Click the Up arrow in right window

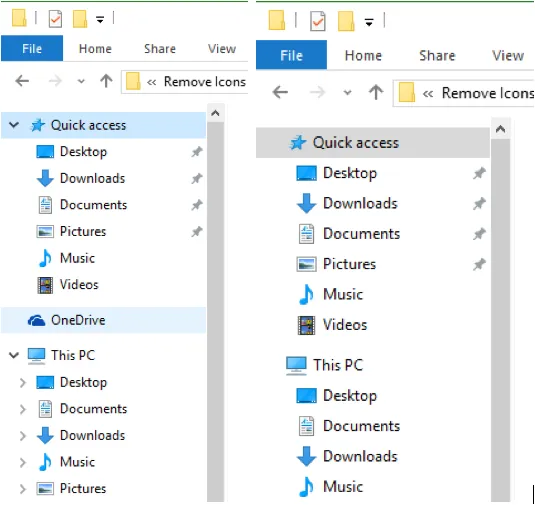coord(376,92)
